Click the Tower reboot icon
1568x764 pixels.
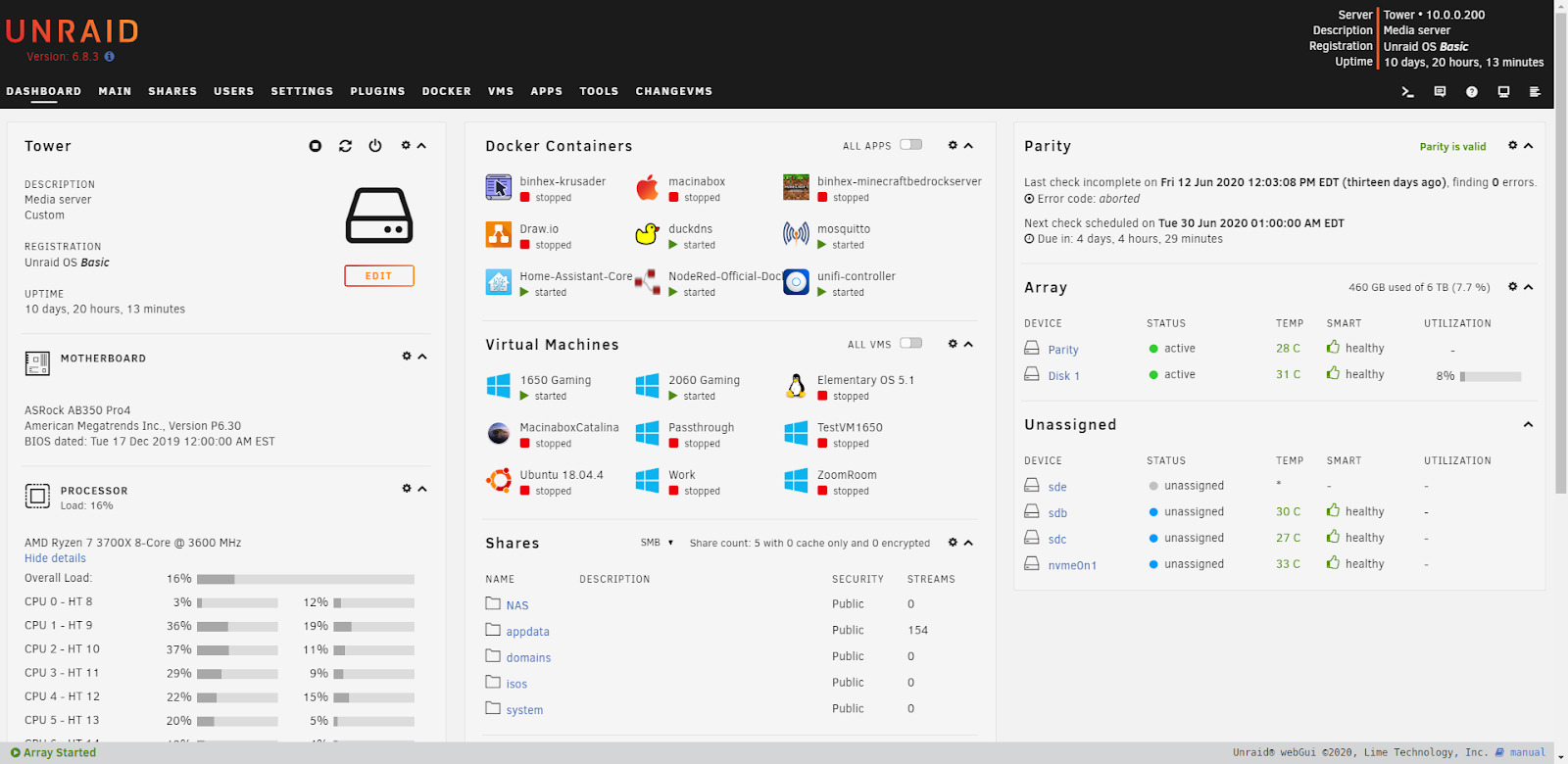tap(345, 146)
